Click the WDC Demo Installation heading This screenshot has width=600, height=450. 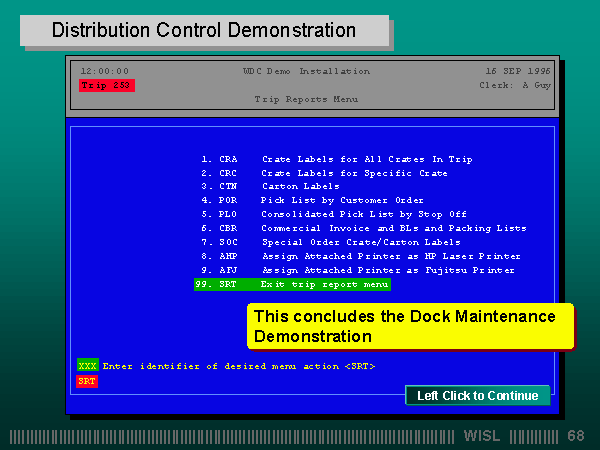(306, 71)
